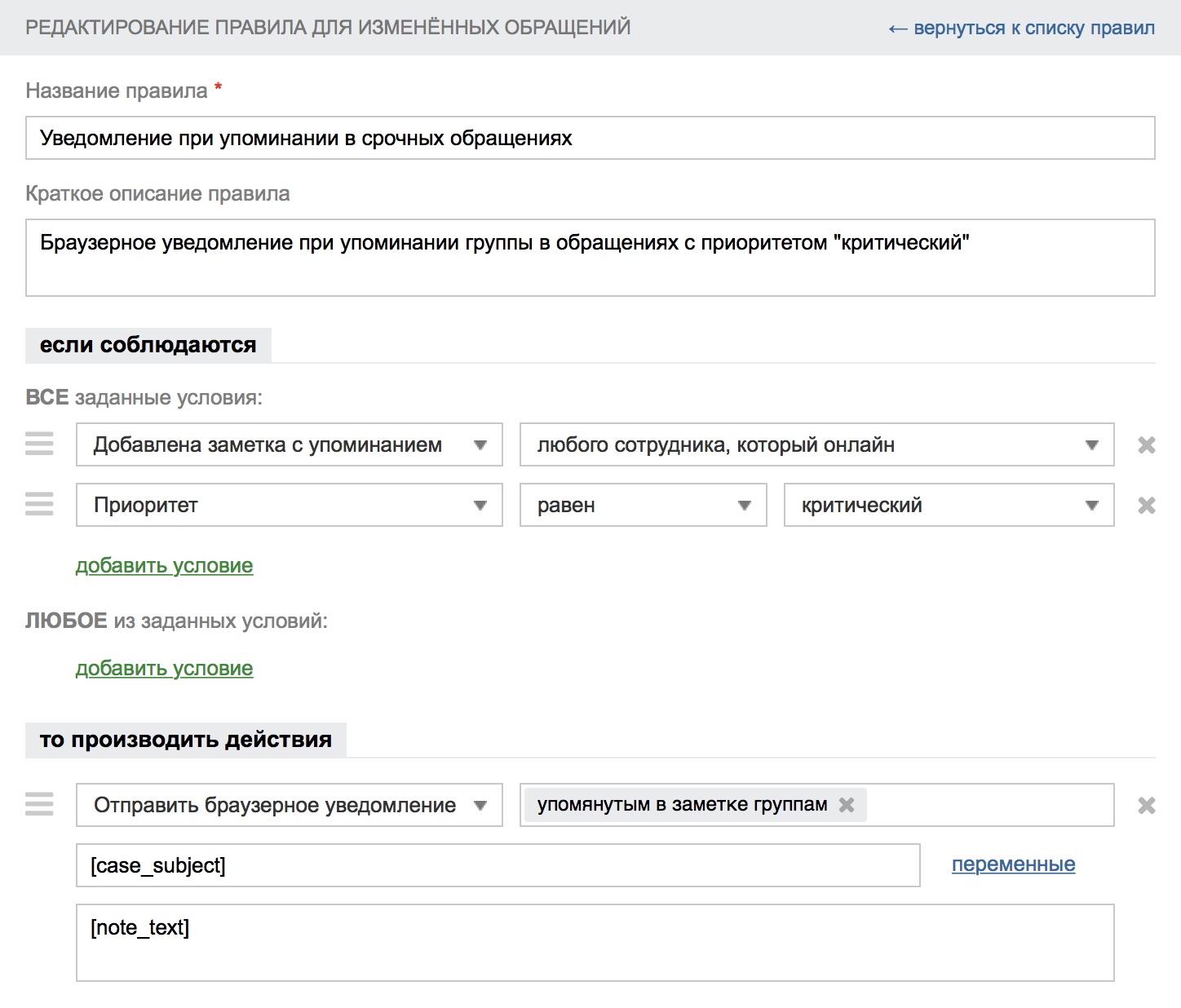Click 'добавить условие' under ЛЮБОЕ conditions

[164, 668]
